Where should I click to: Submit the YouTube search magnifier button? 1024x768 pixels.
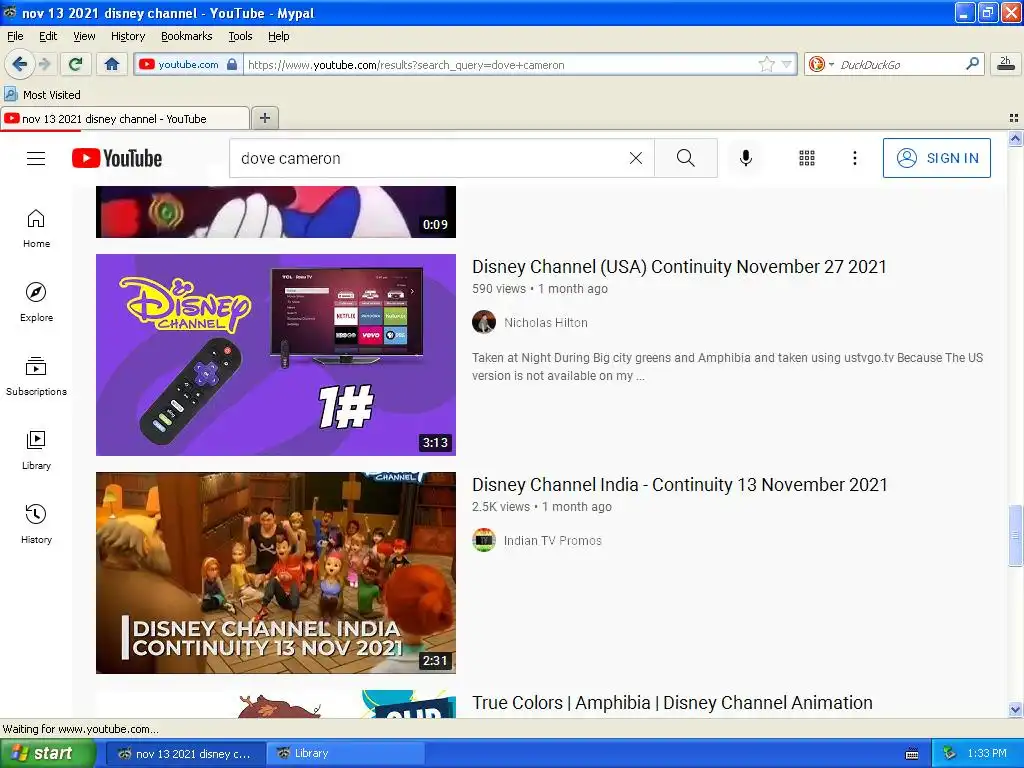tap(686, 158)
